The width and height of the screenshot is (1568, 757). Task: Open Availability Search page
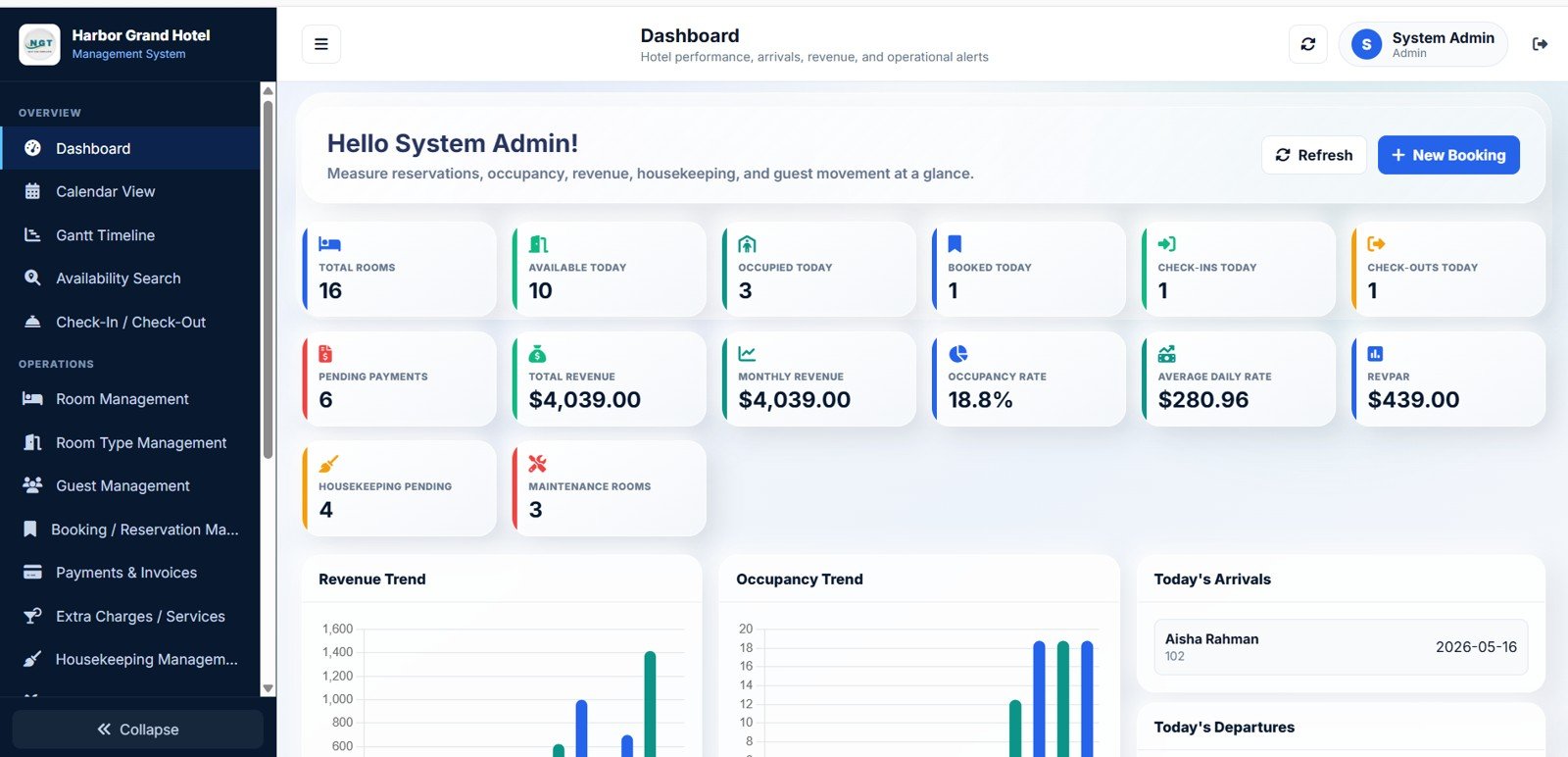point(130,278)
